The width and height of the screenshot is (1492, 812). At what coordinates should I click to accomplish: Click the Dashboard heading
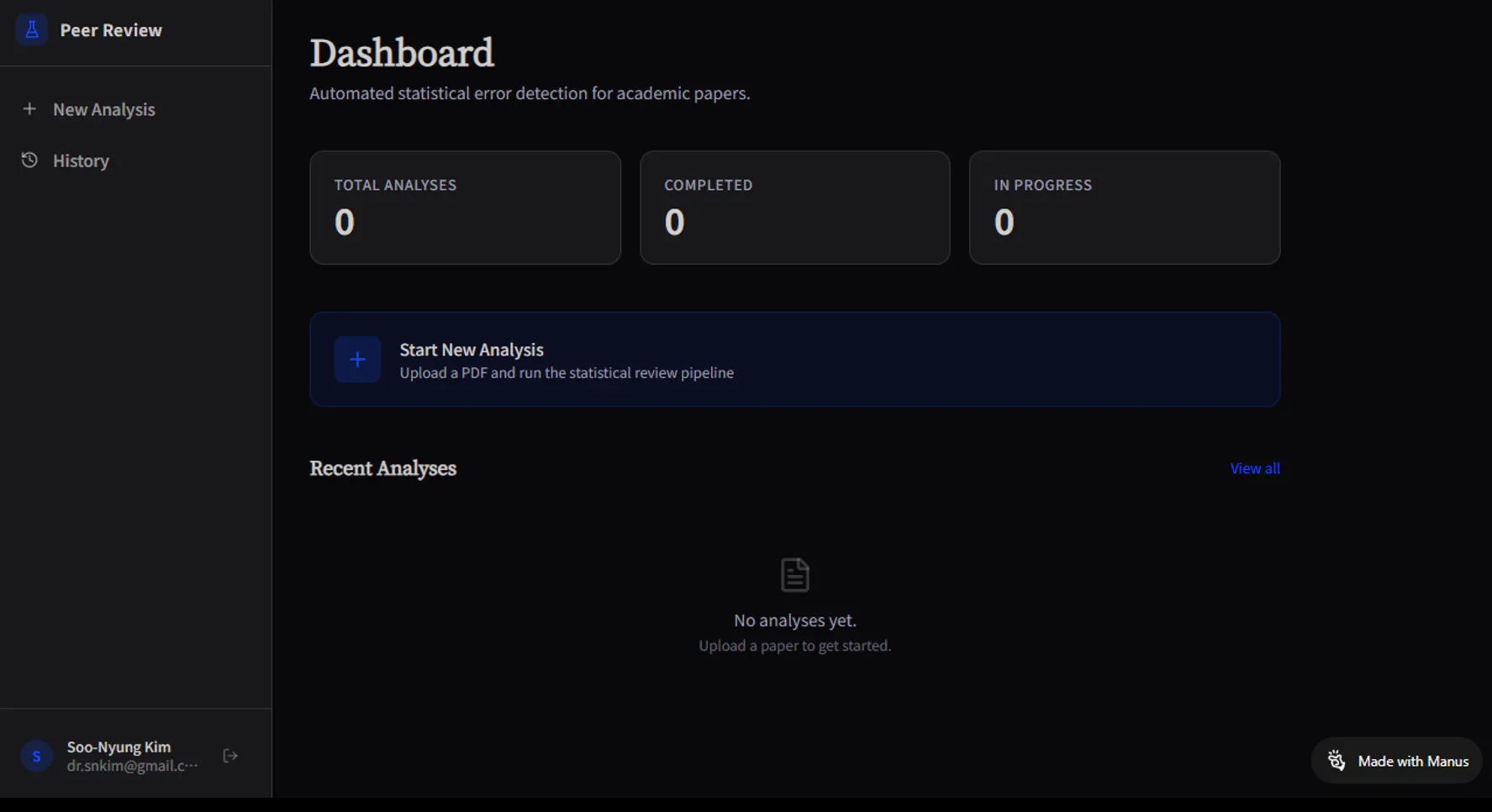pyautogui.click(x=402, y=53)
